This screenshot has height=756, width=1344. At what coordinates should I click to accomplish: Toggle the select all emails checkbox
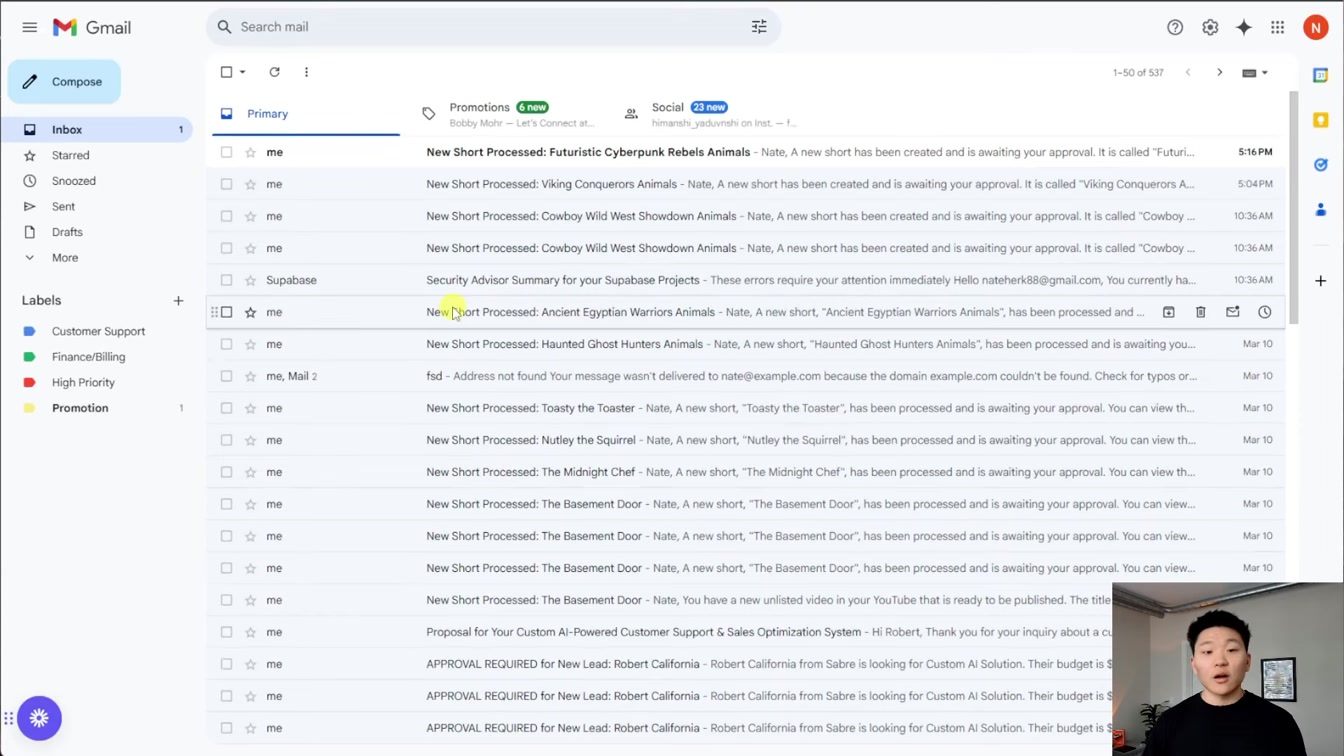tap(226, 72)
